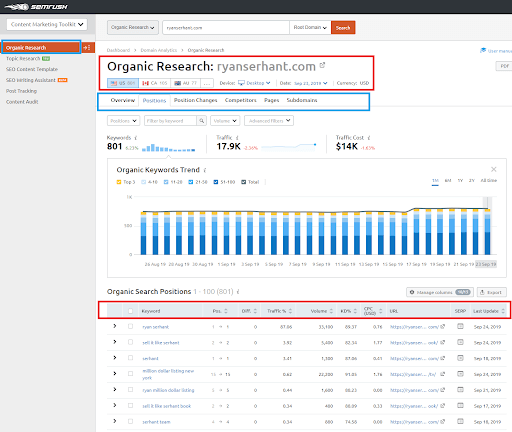This screenshot has height=432, width=512.
Task: Toggle the 51-100 legend checkbox
Action: (216, 182)
